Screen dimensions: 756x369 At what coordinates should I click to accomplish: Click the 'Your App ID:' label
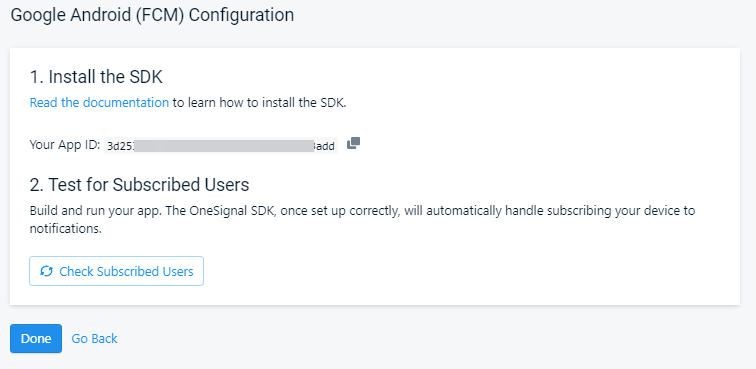[65, 145]
